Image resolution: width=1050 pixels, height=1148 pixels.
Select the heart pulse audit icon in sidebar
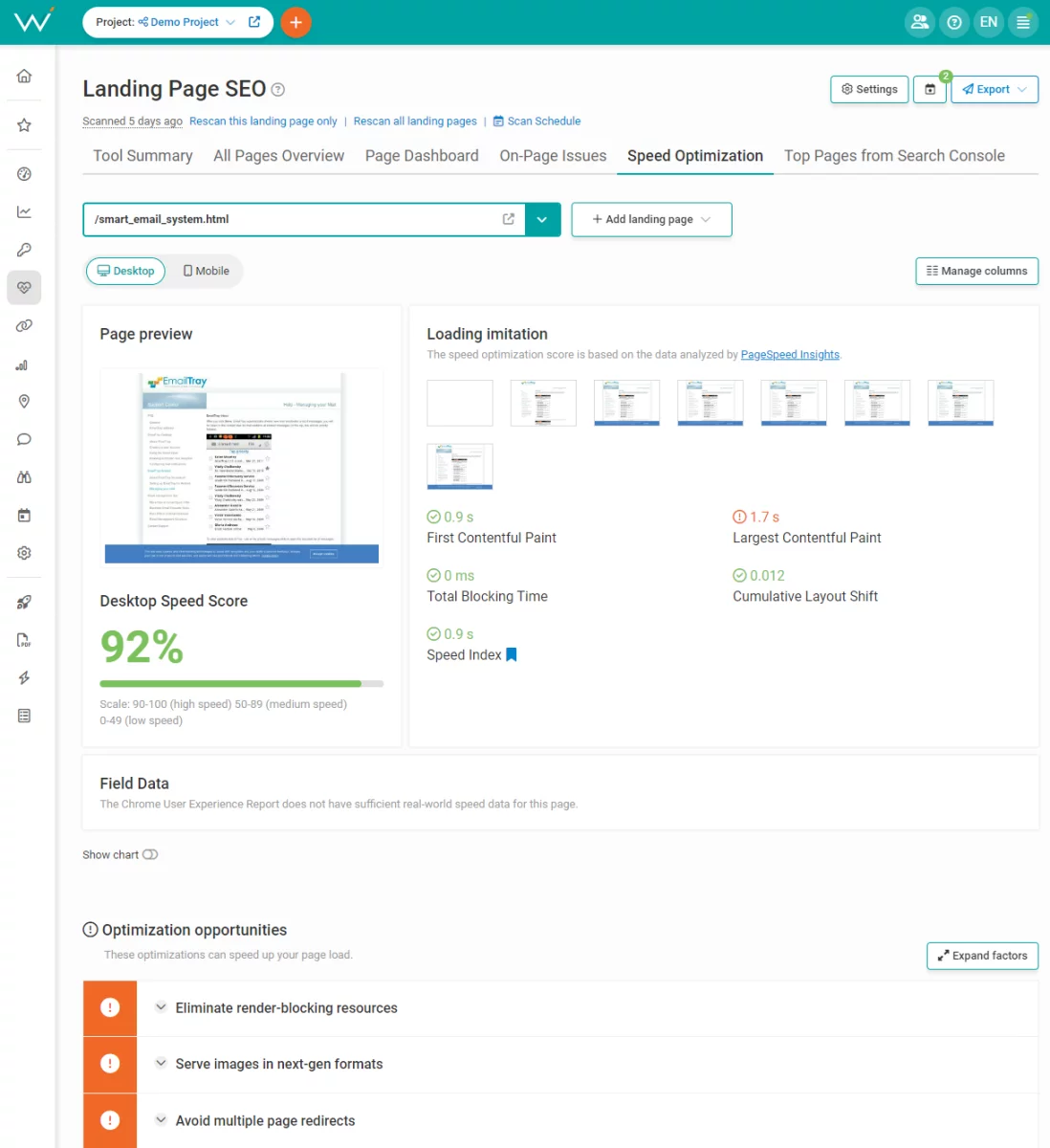(x=24, y=287)
